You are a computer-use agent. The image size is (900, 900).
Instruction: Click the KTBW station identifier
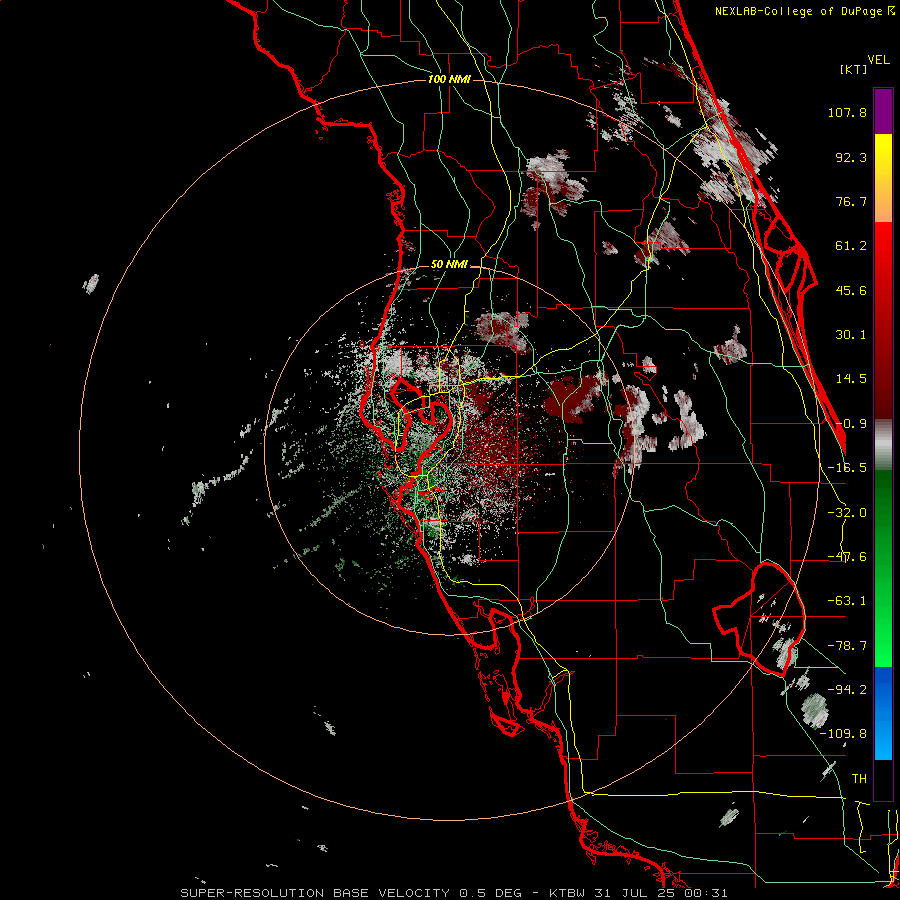(x=569, y=893)
